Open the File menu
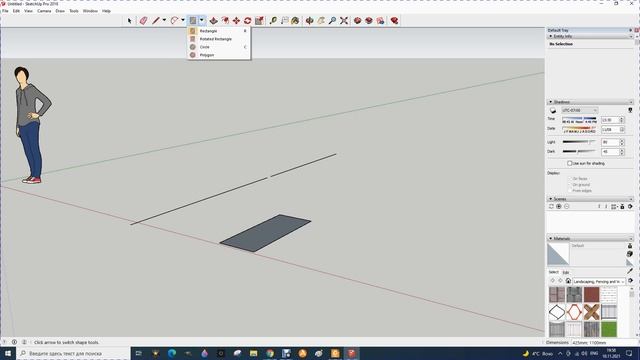Image resolution: width=640 pixels, height=360 pixels. click(5, 11)
